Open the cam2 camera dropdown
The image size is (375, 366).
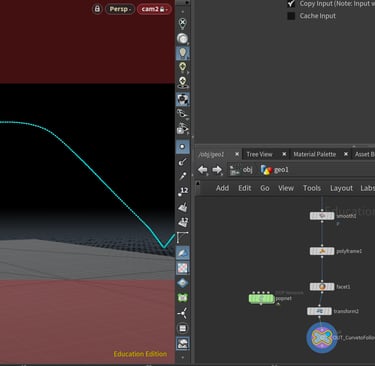click(154, 9)
